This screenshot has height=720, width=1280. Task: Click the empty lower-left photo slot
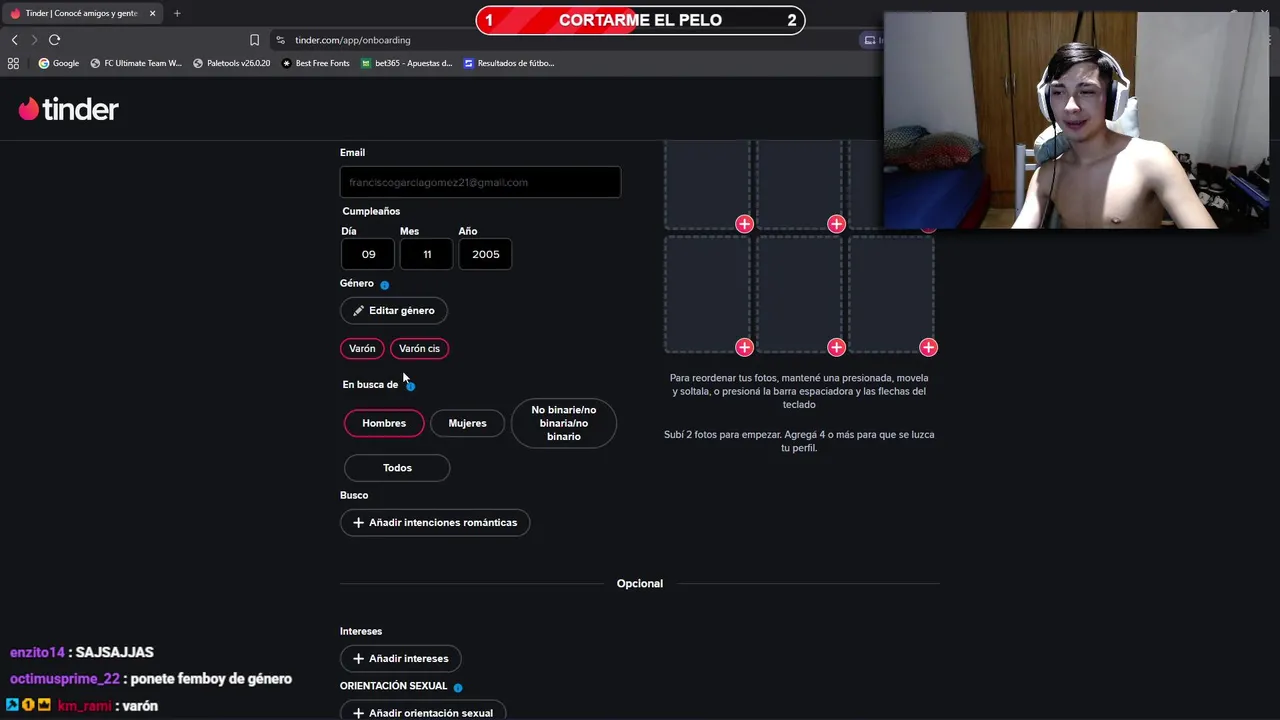tap(707, 293)
